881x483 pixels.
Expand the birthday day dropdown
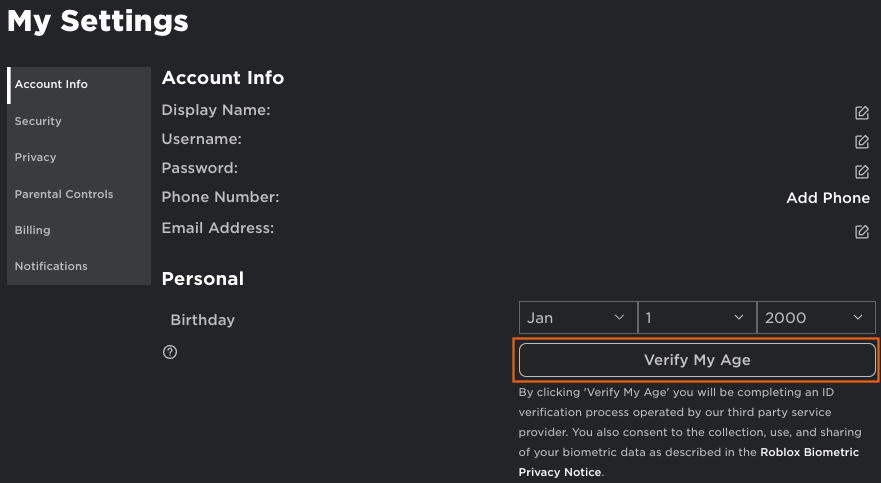coord(696,318)
